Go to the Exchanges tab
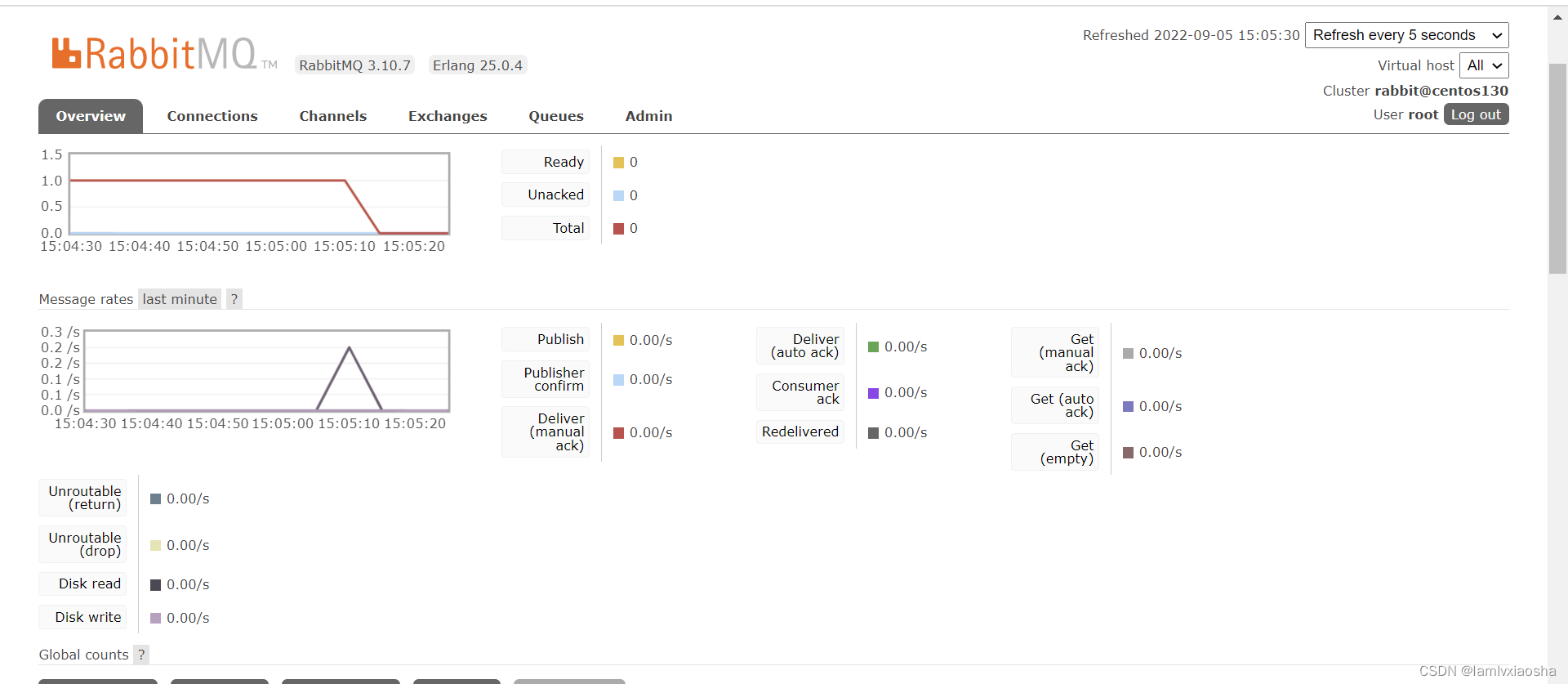Viewport: 1568px width, 684px height. tap(448, 116)
